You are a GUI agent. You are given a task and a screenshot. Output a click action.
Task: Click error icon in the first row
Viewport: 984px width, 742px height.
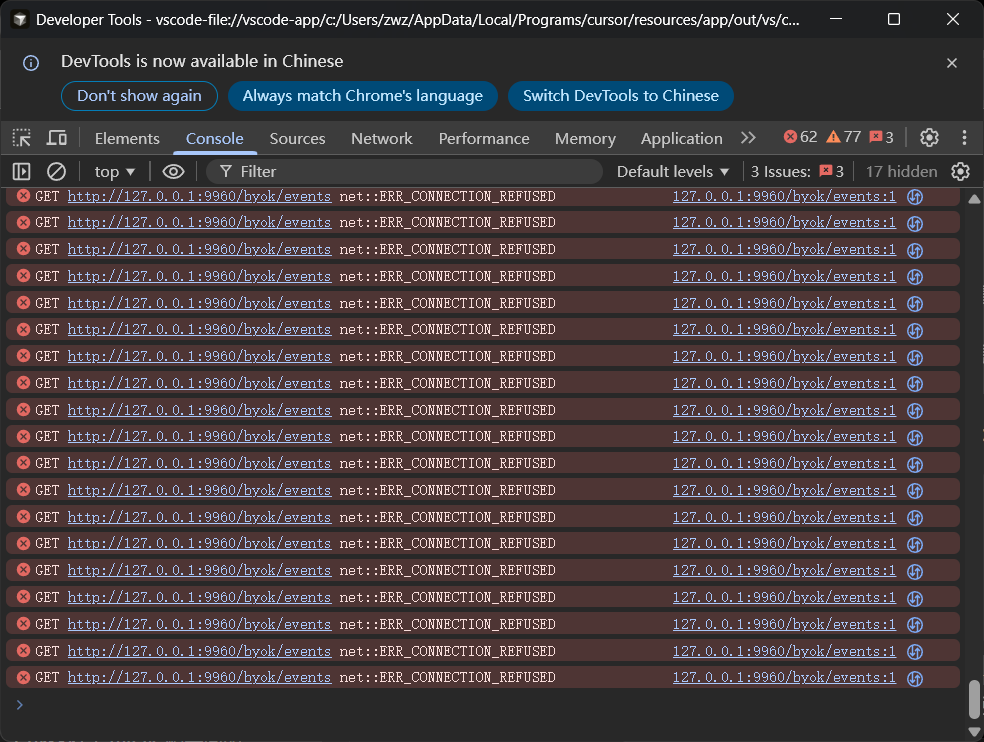click(x=23, y=196)
